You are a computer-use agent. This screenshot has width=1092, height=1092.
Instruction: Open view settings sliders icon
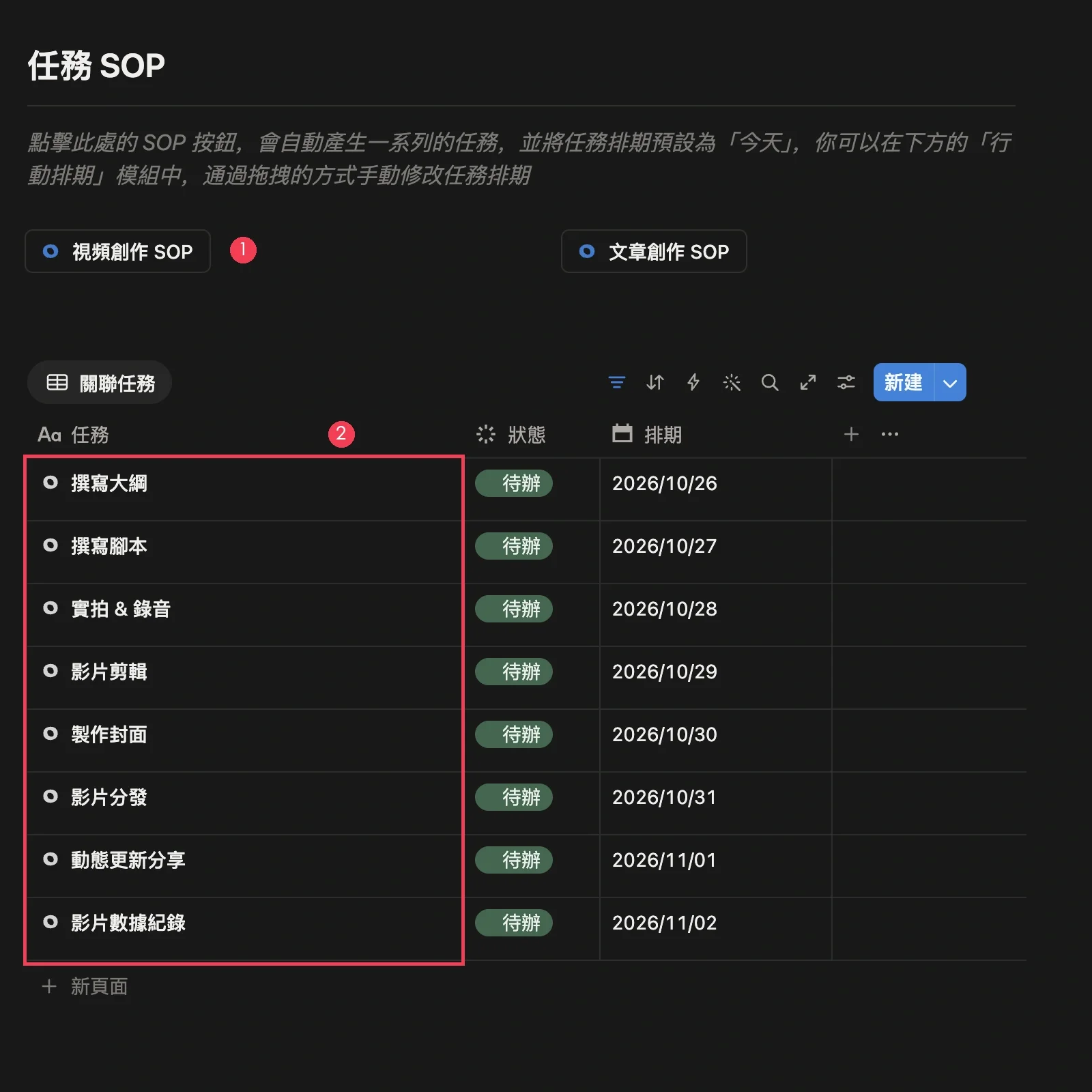[x=846, y=382]
